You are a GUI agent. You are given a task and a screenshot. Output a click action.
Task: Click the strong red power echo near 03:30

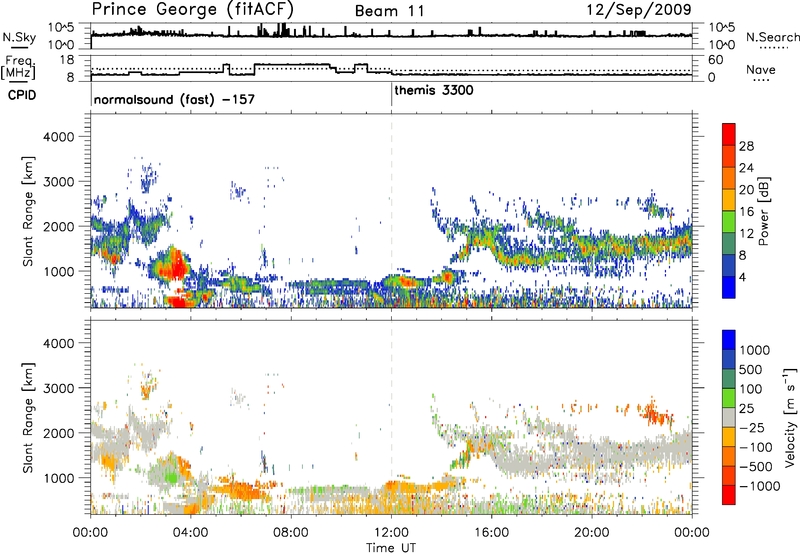pyautogui.click(x=177, y=264)
